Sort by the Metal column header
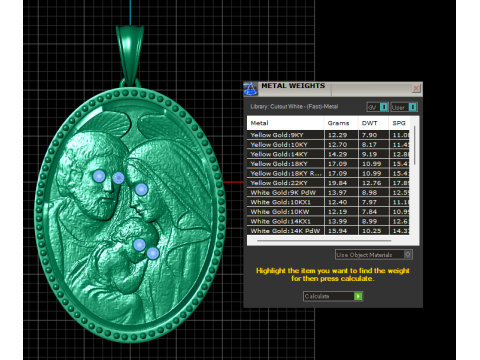 point(285,123)
